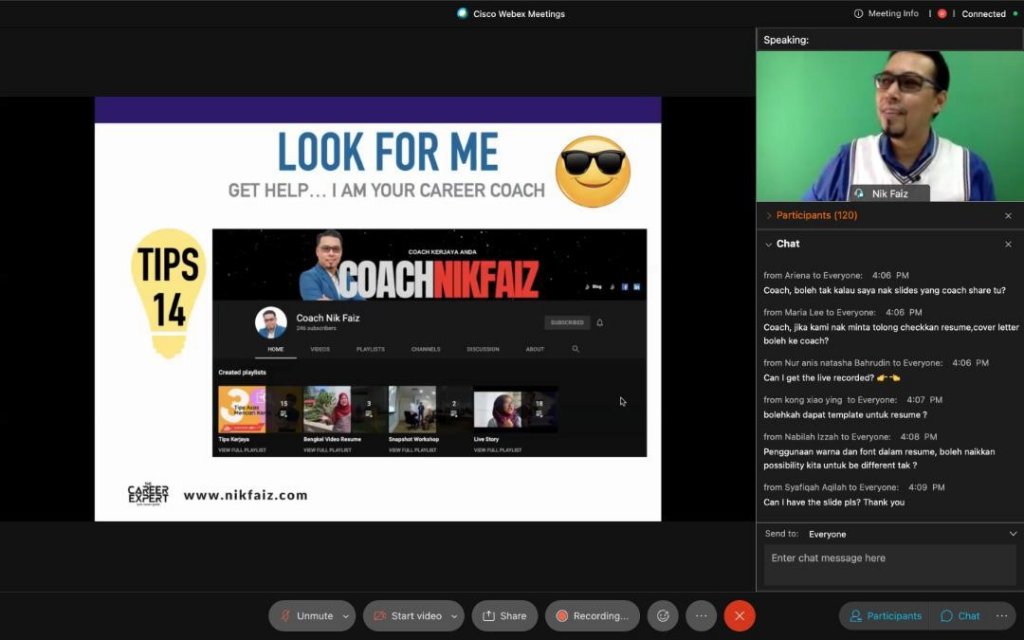
Task: Open panel options ellipsis at bottom right
Action: [x=1002, y=616]
